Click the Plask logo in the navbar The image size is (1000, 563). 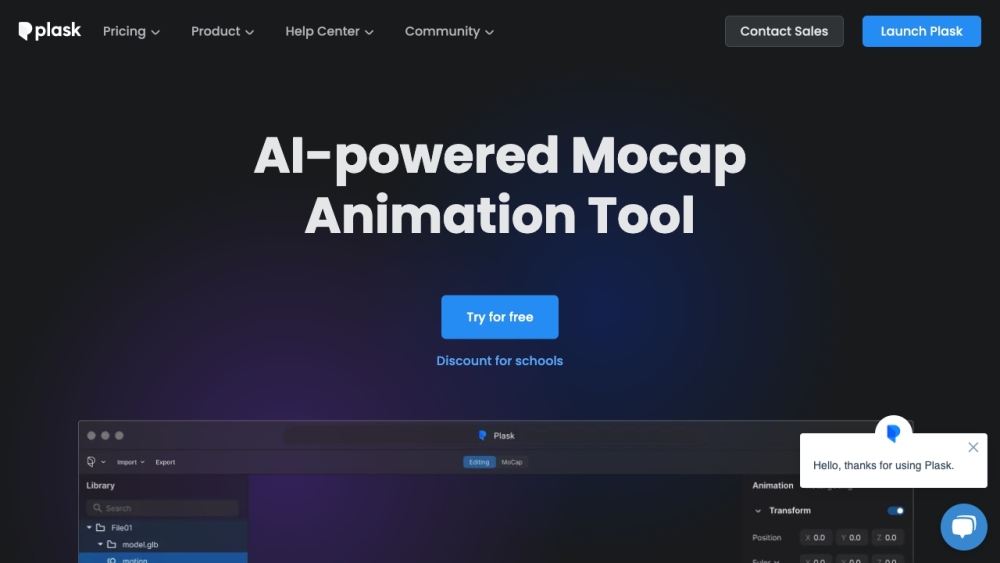coord(49,31)
